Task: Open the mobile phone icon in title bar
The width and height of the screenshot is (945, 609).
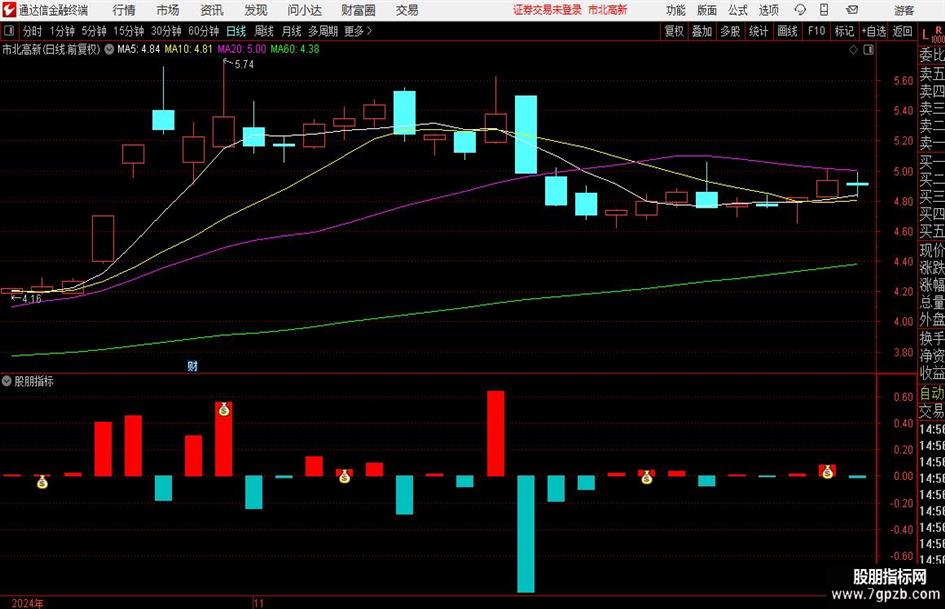Action: pos(824,10)
